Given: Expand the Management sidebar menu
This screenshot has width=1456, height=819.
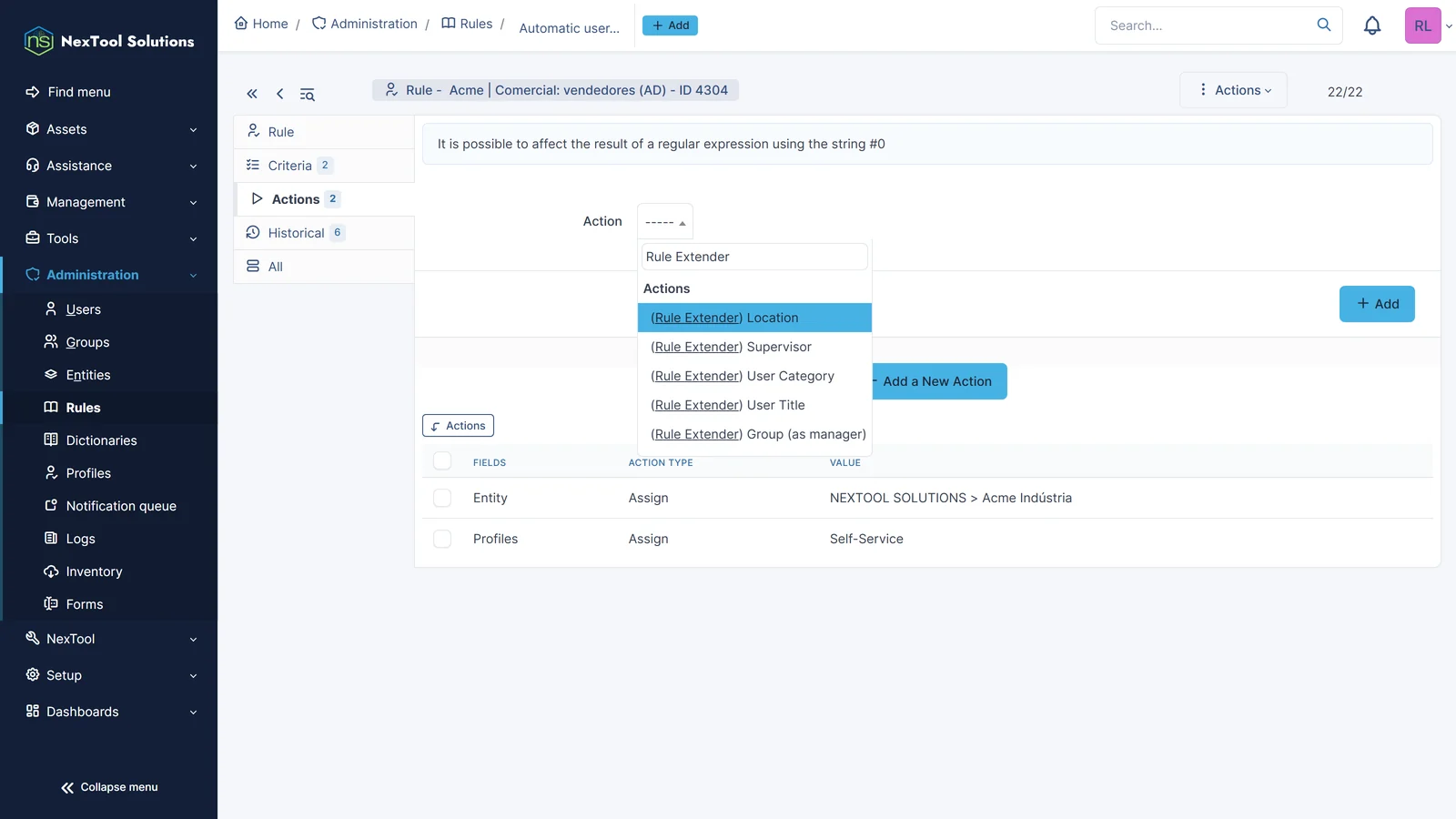Looking at the screenshot, I should pyautogui.click(x=108, y=202).
